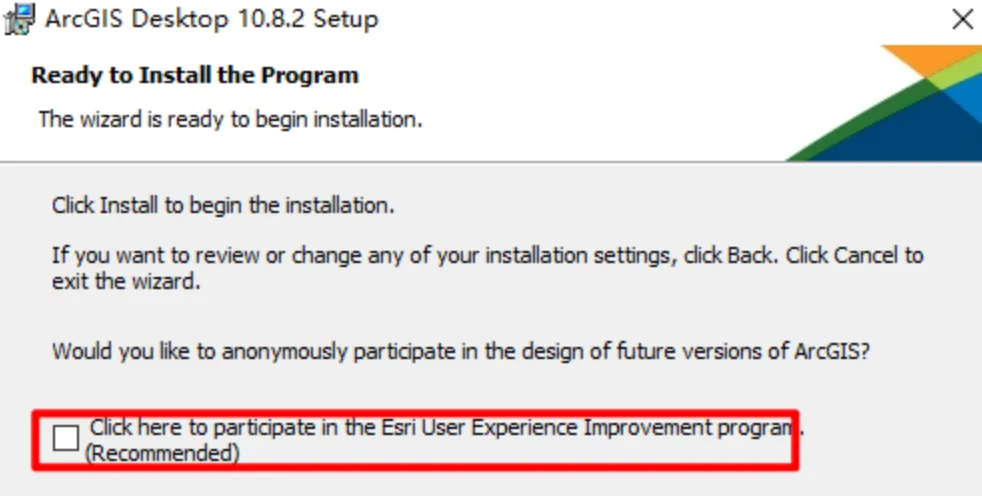
Task: Click the words 'exit the wizard' in the paragraph
Action: tap(125, 281)
